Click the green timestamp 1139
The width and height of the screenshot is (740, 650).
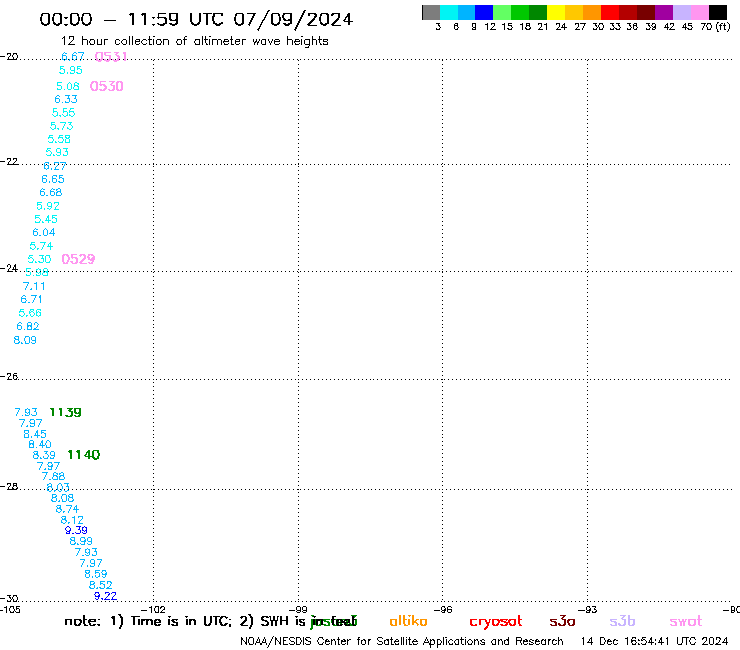pos(65,412)
